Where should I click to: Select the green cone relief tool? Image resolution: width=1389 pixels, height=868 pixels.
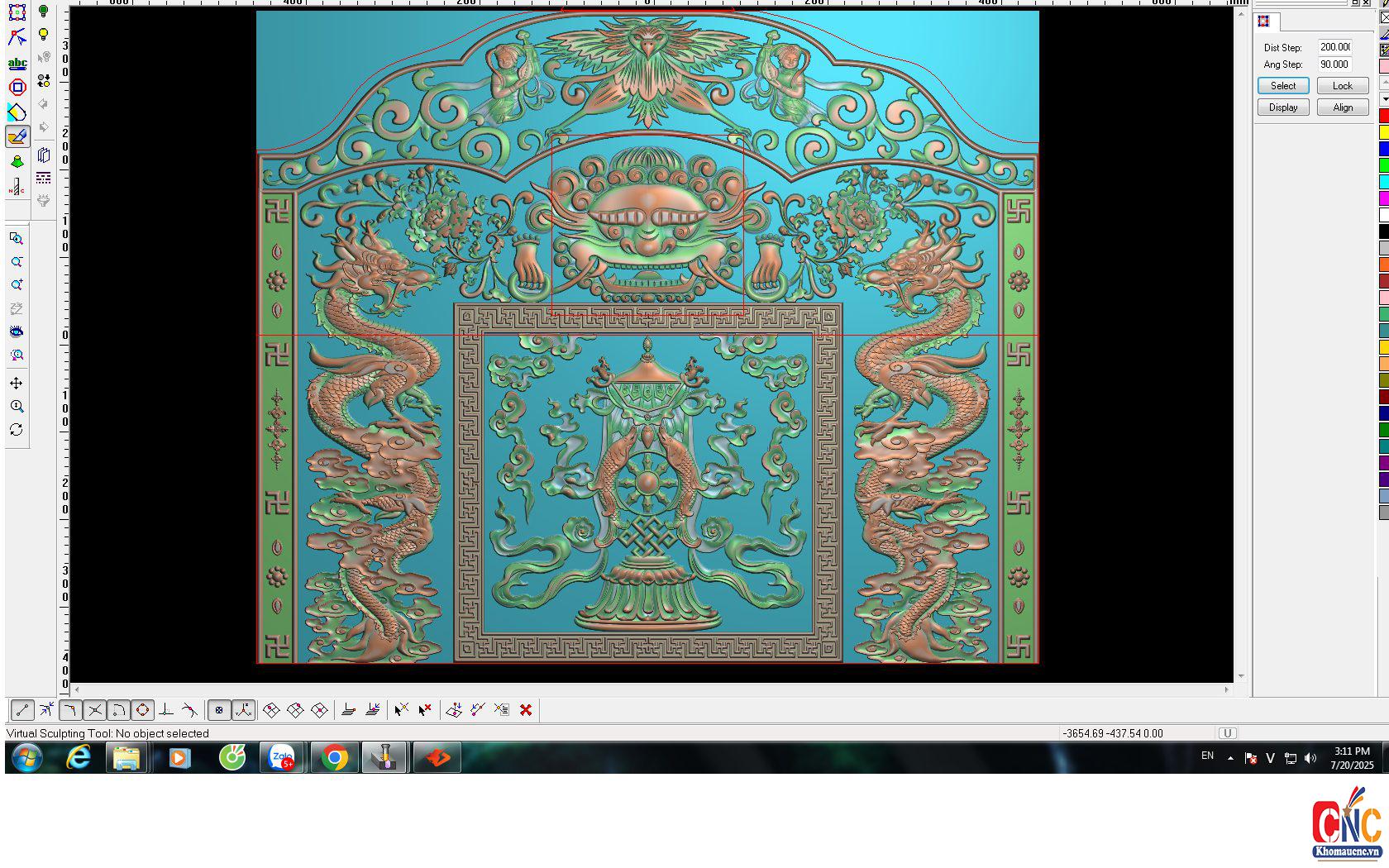point(17,162)
